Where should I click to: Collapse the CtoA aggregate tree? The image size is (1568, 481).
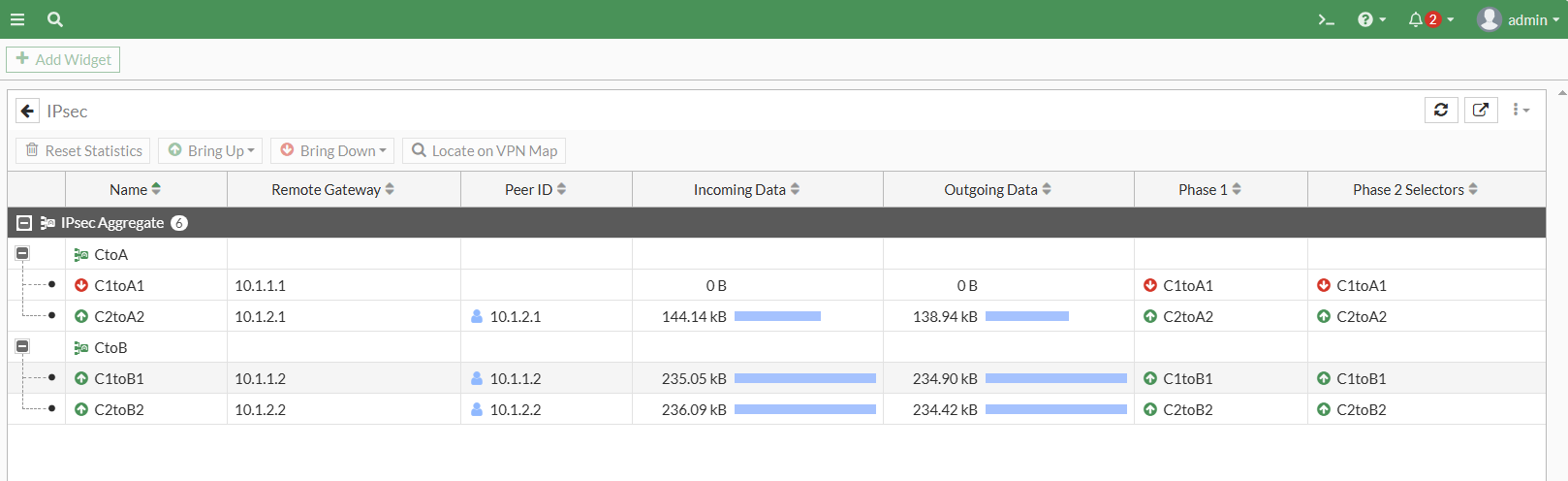[22, 253]
